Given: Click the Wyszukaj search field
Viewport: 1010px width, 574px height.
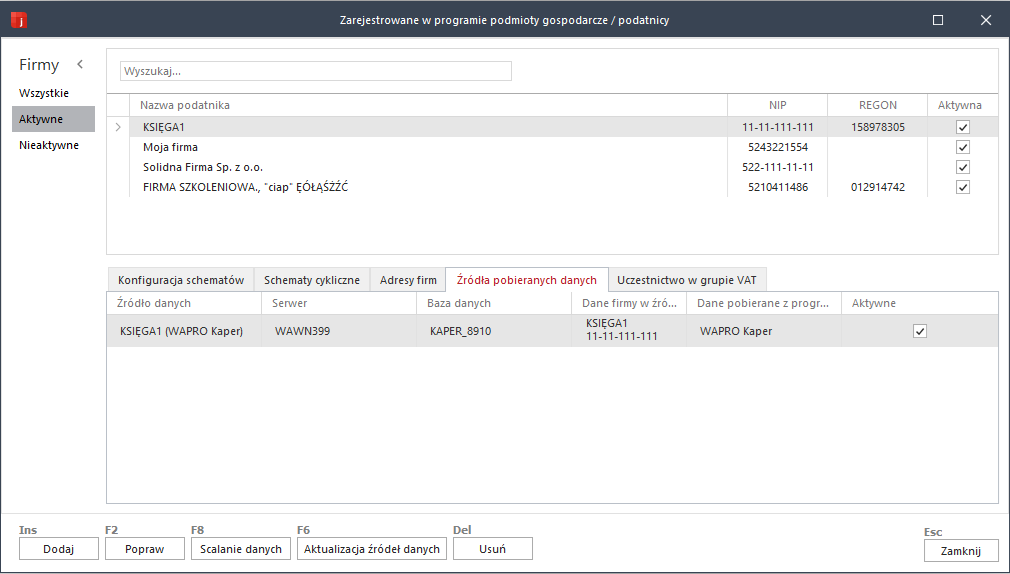Looking at the screenshot, I should [315, 71].
